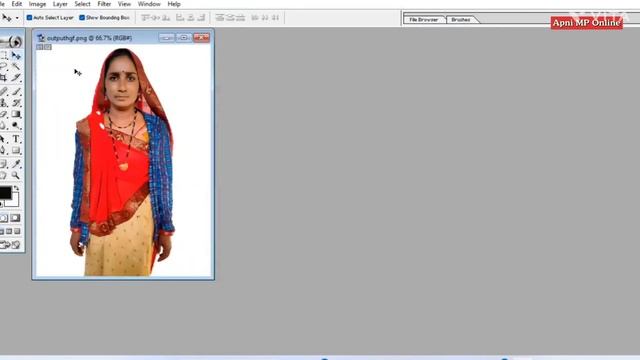Close the outputhgf.png document window
640x360 pixels.
(x=201, y=38)
